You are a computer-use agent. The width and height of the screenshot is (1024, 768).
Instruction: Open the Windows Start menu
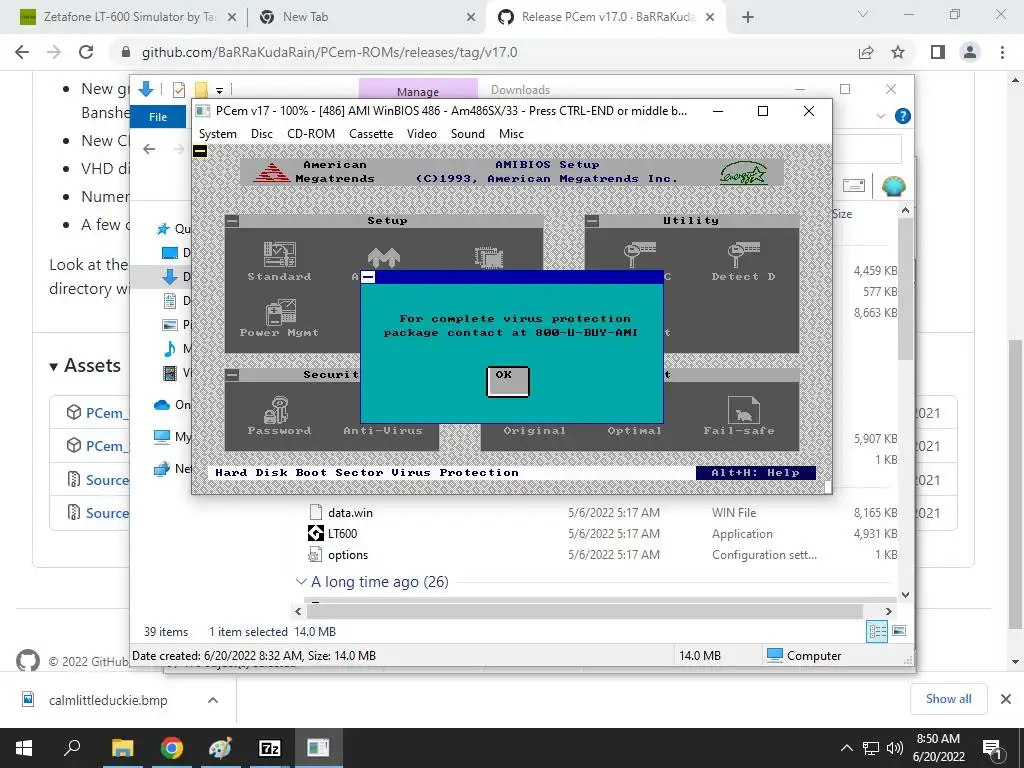[24, 748]
